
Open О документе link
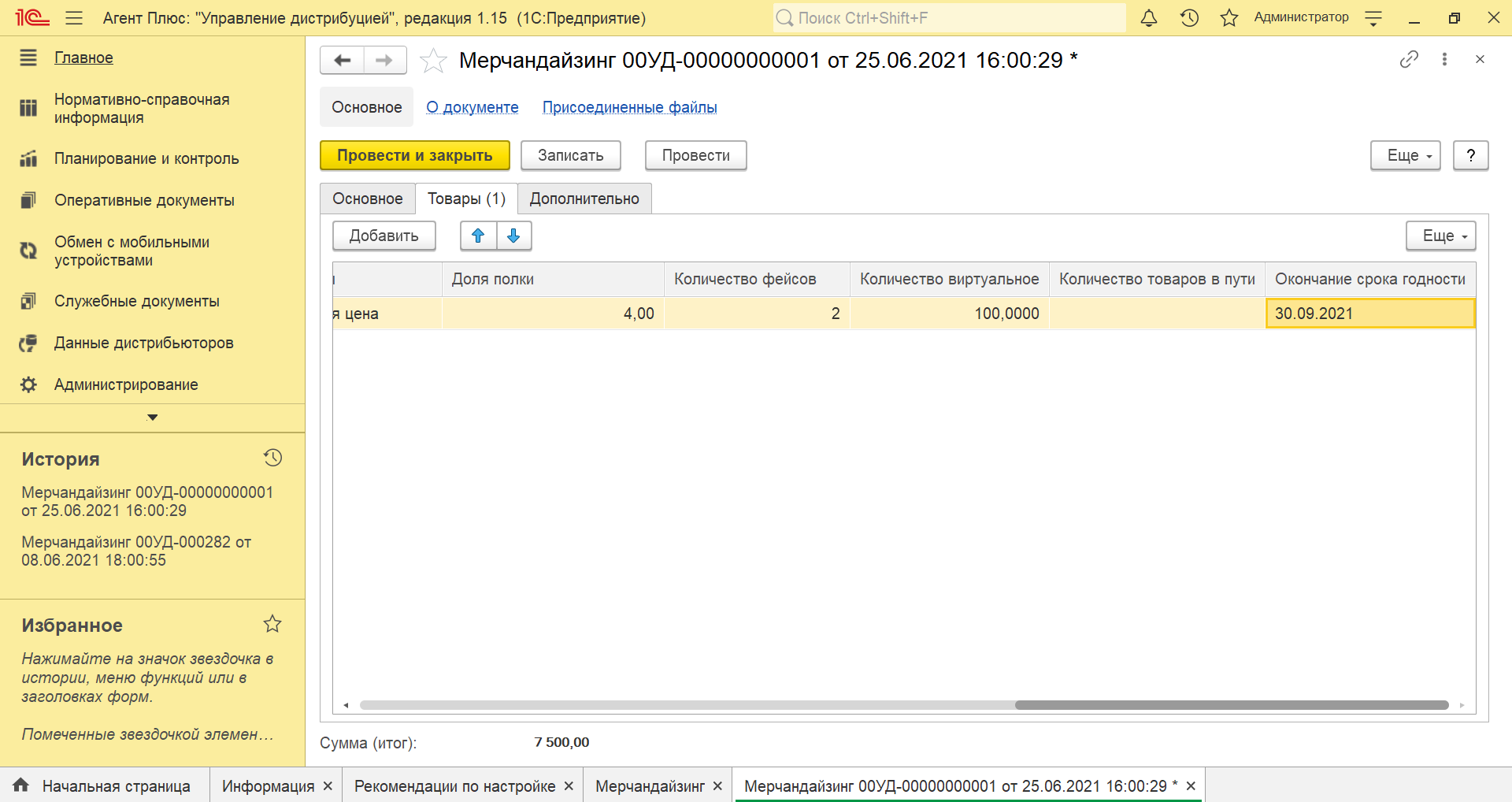[472, 107]
